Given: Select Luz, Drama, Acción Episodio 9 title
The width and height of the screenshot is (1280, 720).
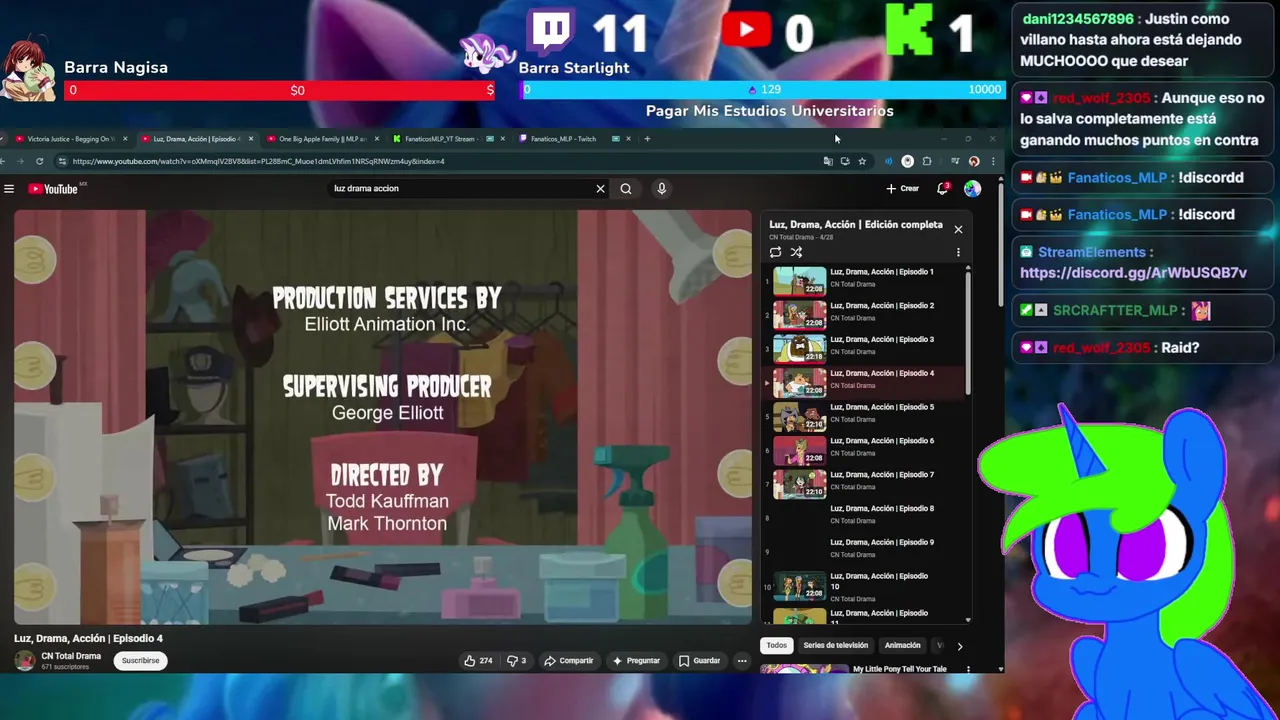Looking at the screenshot, I should 882,543.
